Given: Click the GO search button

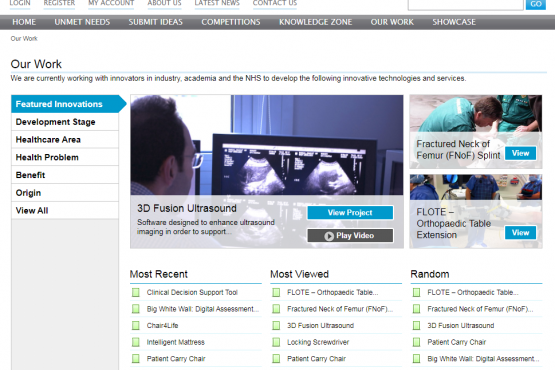Looking at the screenshot, I should tap(536, 4).
